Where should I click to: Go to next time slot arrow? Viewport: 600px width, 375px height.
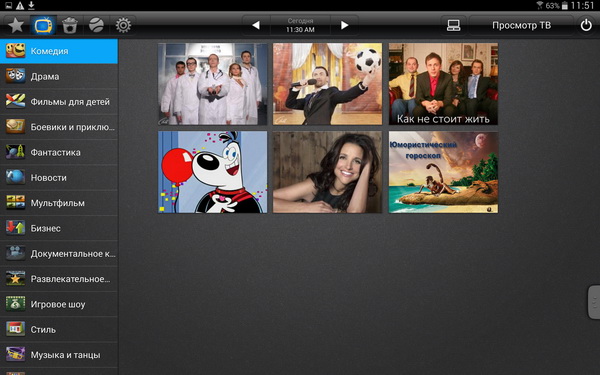point(344,25)
